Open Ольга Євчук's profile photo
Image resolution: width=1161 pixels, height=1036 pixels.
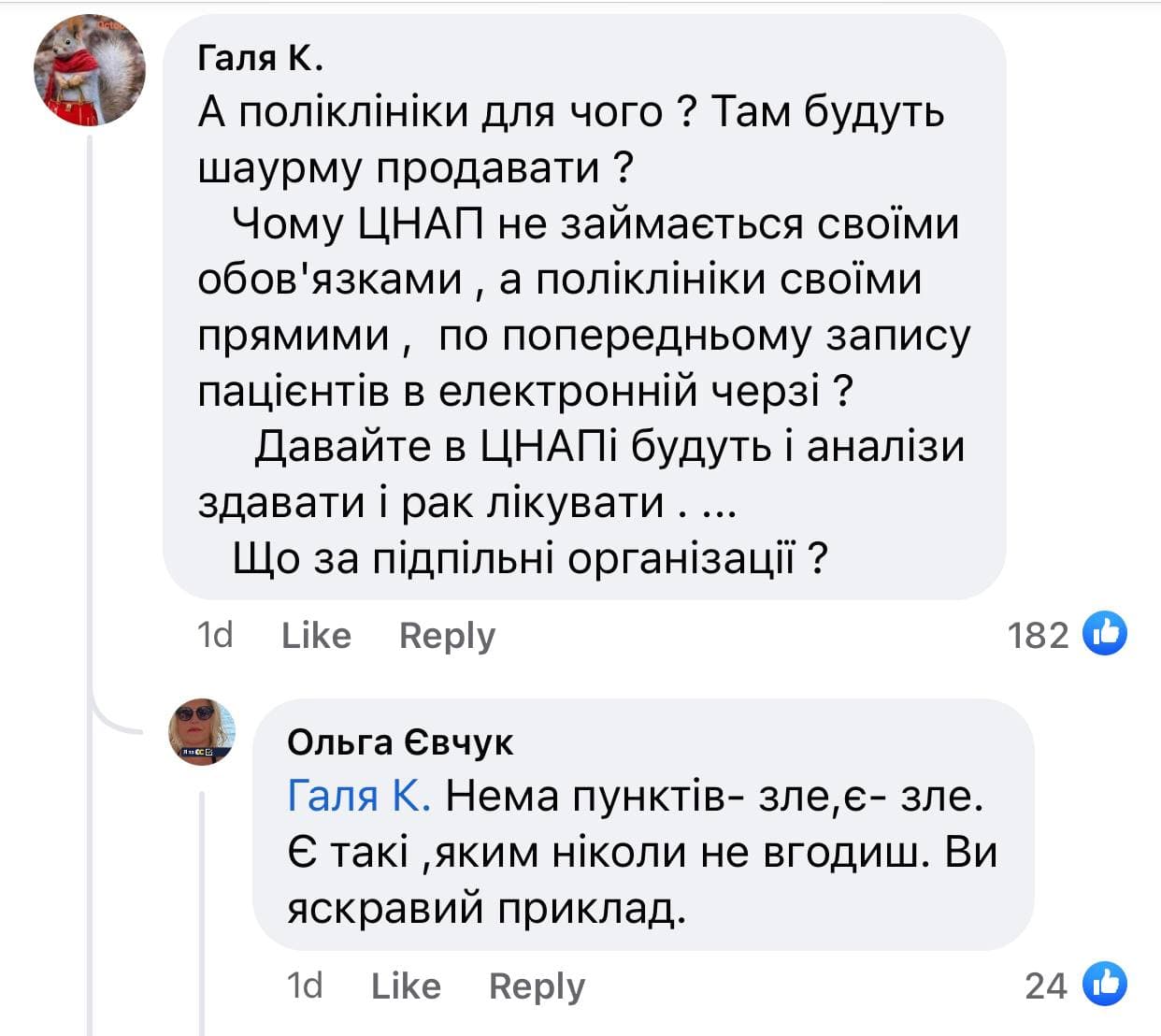[201, 731]
